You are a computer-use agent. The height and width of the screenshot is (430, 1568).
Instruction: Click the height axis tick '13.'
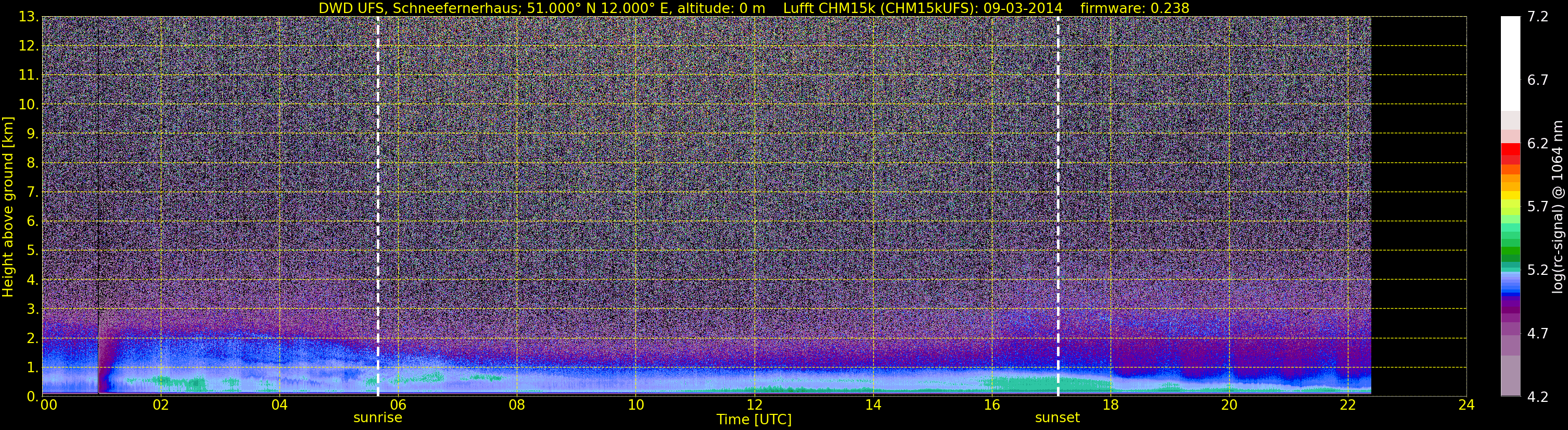point(28,17)
